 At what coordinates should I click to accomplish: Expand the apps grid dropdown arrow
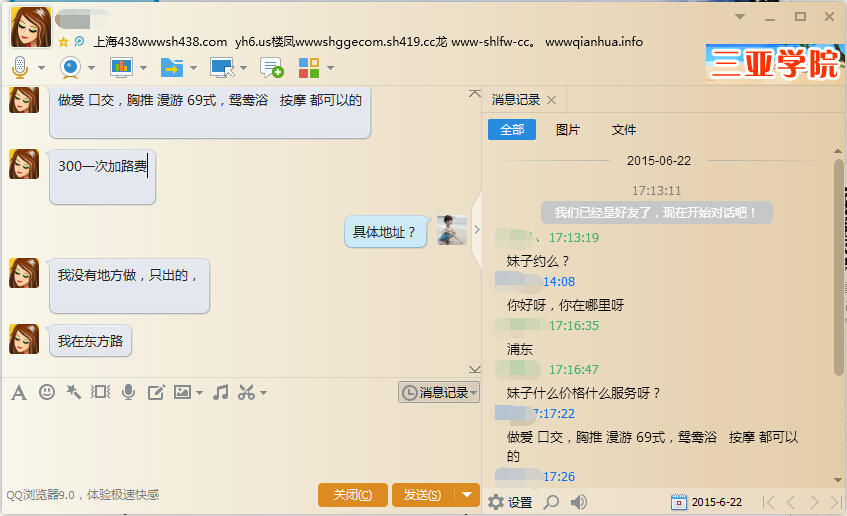tap(330, 68)
